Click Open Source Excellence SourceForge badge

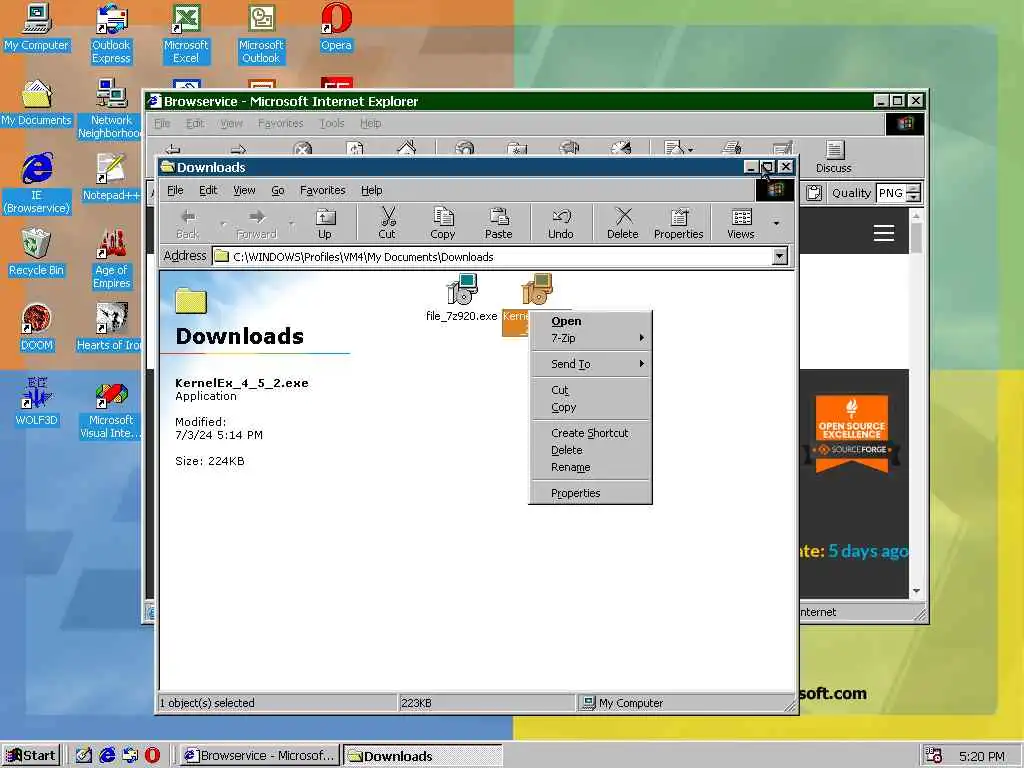coord(852,433)
